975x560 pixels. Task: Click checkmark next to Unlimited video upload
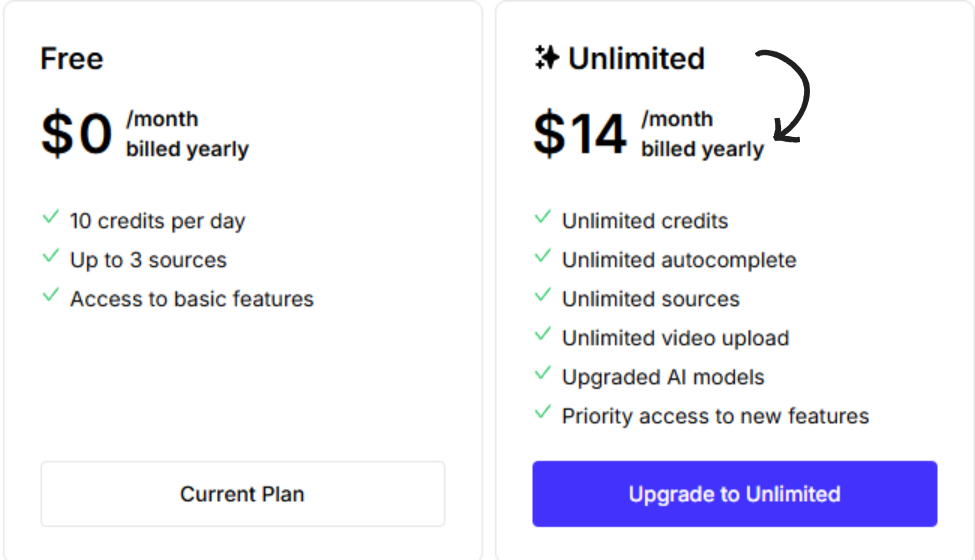[x=543, y=335]
